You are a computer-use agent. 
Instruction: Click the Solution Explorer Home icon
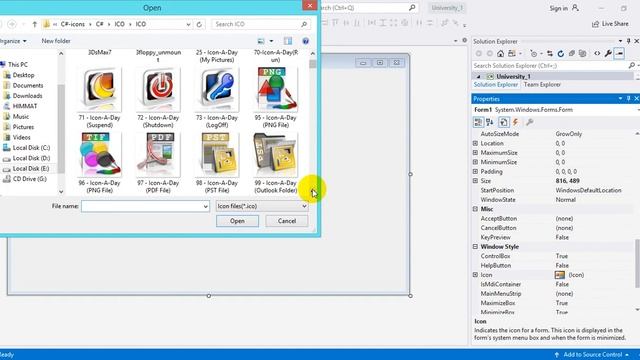pyautogui.click(x=500, y=54)
